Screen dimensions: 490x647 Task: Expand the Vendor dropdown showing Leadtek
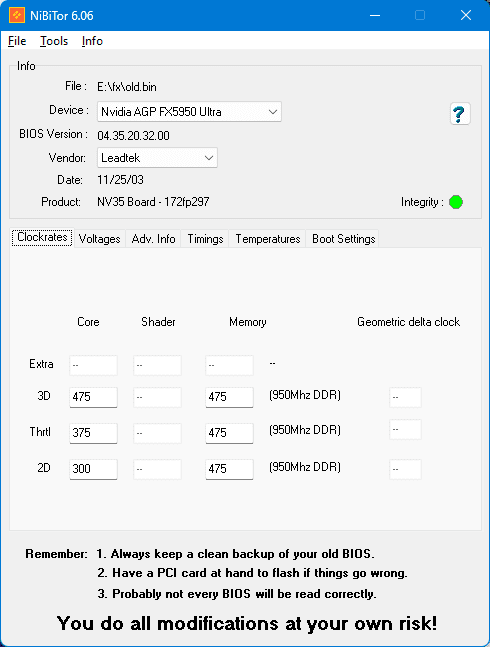click(157, 158)
